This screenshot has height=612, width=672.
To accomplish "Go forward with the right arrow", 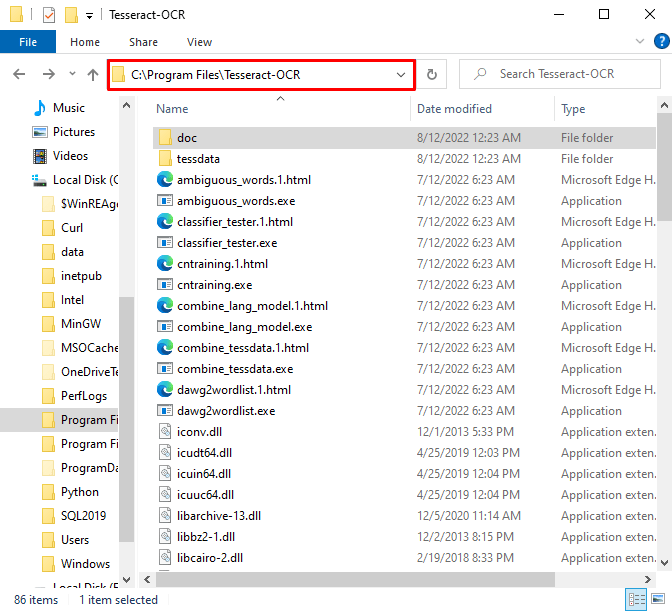I will pyautogui.click(x=48, y=75).
